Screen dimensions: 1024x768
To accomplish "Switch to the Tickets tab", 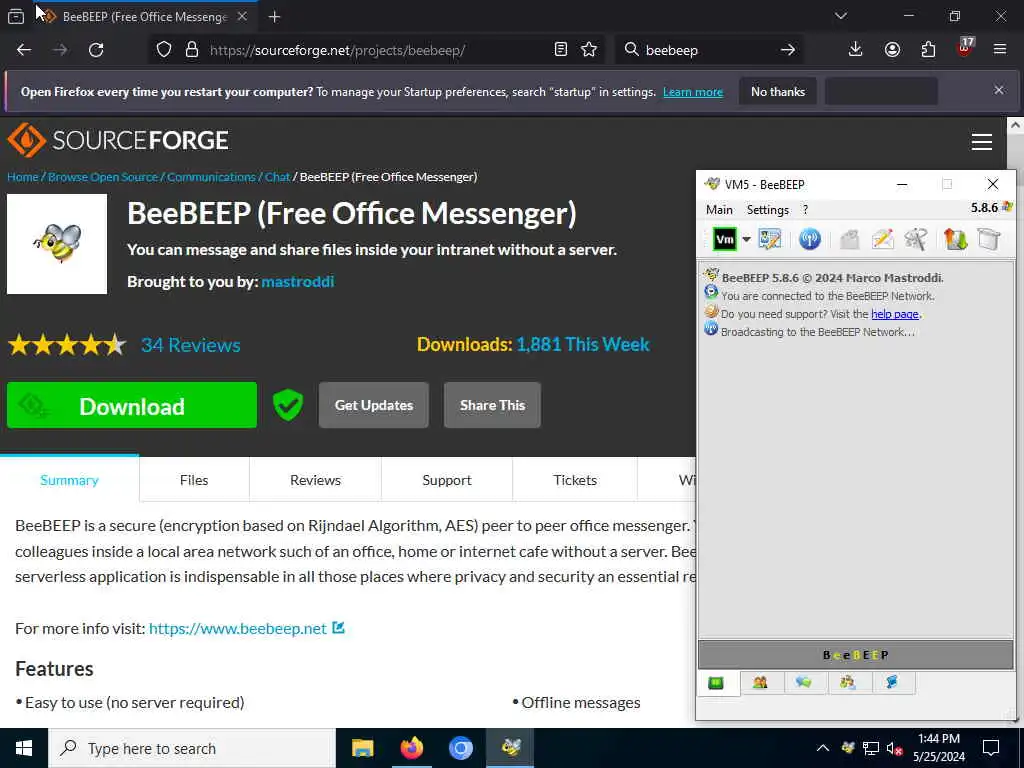I will [x=575, y=480].
